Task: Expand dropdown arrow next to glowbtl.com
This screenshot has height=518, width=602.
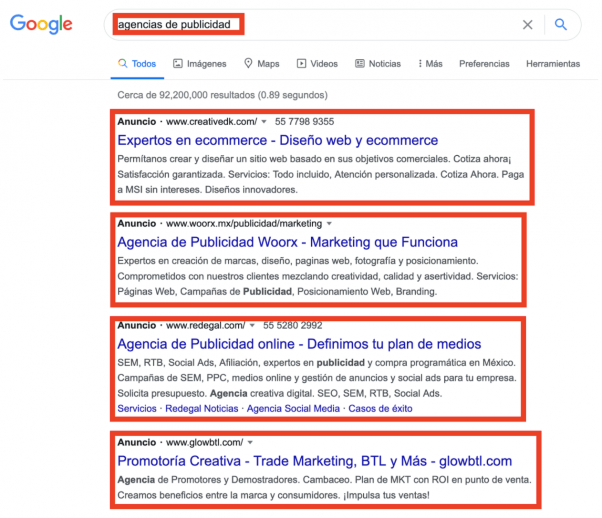Action: (x=250, y=443)
